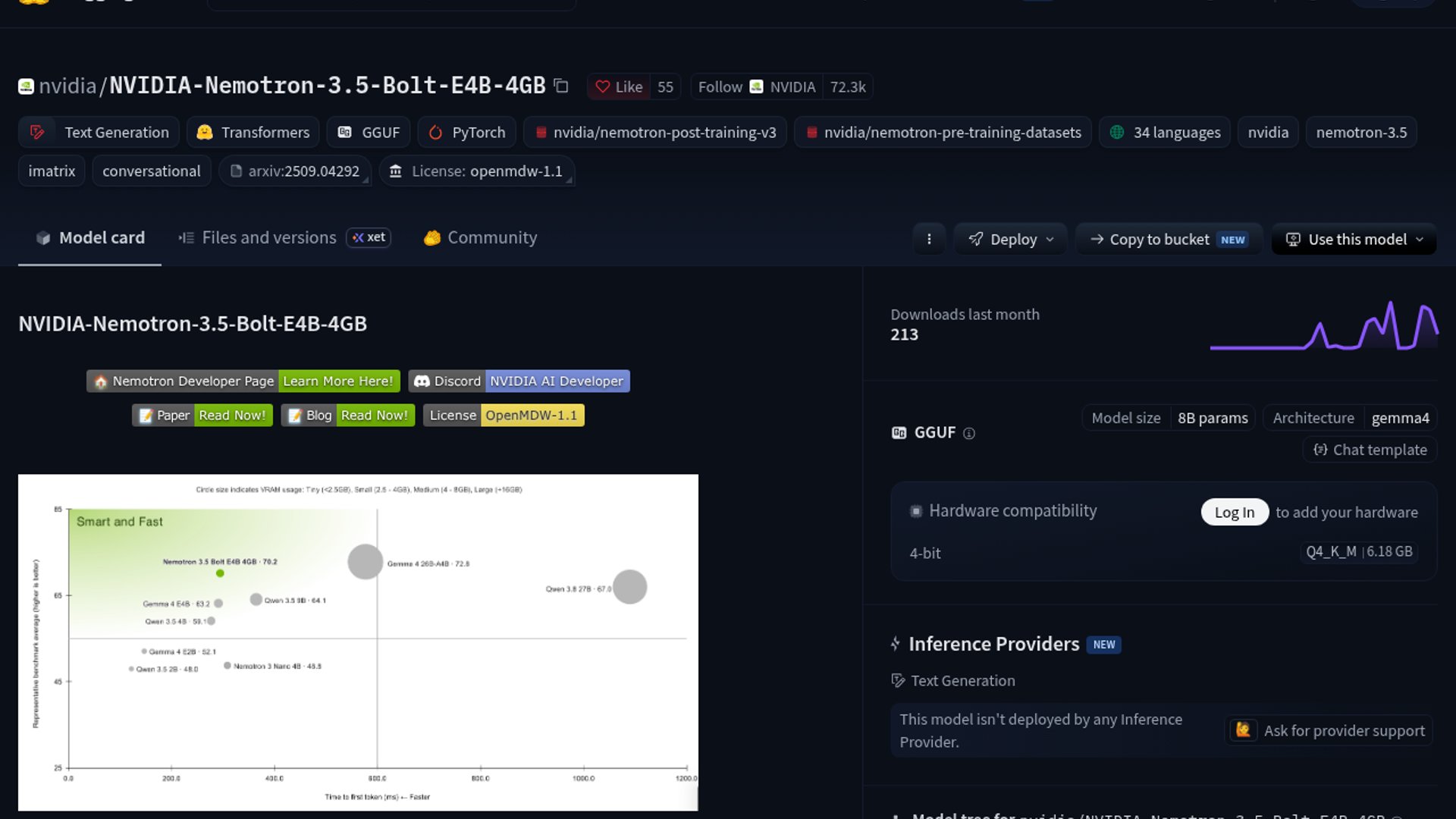Viewport: 1456px width, 819px height.
Task: Open the three-dot more options menu
Action: click(929, 239)
